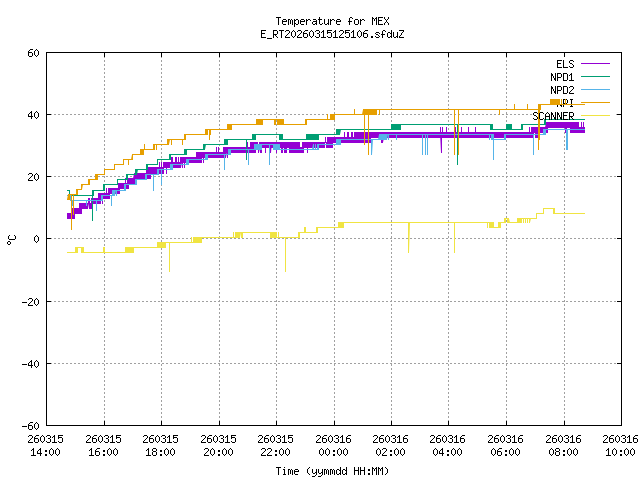The height and width of the screenshot is (480, 640).
Task: Select the NPD1 legend entry text
Action: pyautogui.click(x=561, y=77)
